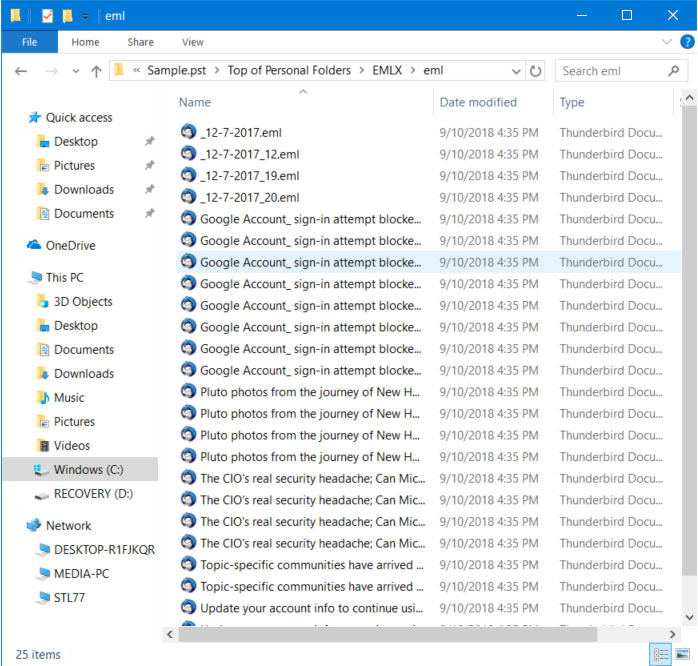Click the folder icon in address bar
698x666 pixels.
[x=119, y=70]
